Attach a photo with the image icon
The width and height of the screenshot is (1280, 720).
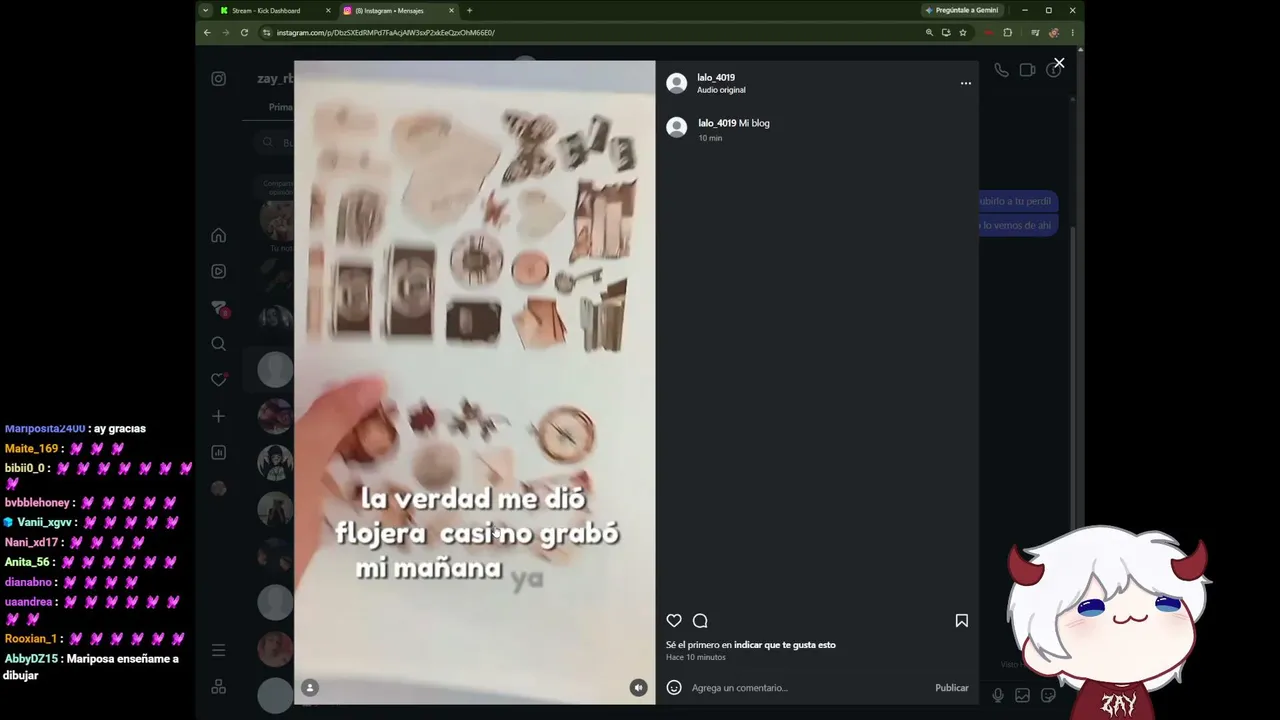pos(1022,695)
